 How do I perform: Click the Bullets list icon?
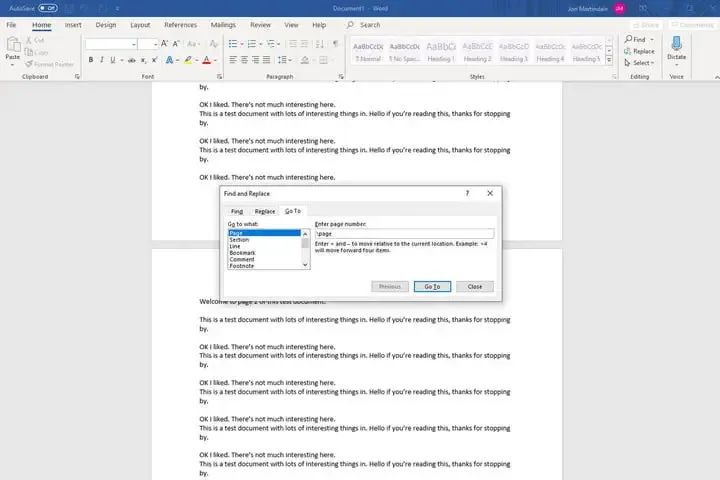coord(233,44)
